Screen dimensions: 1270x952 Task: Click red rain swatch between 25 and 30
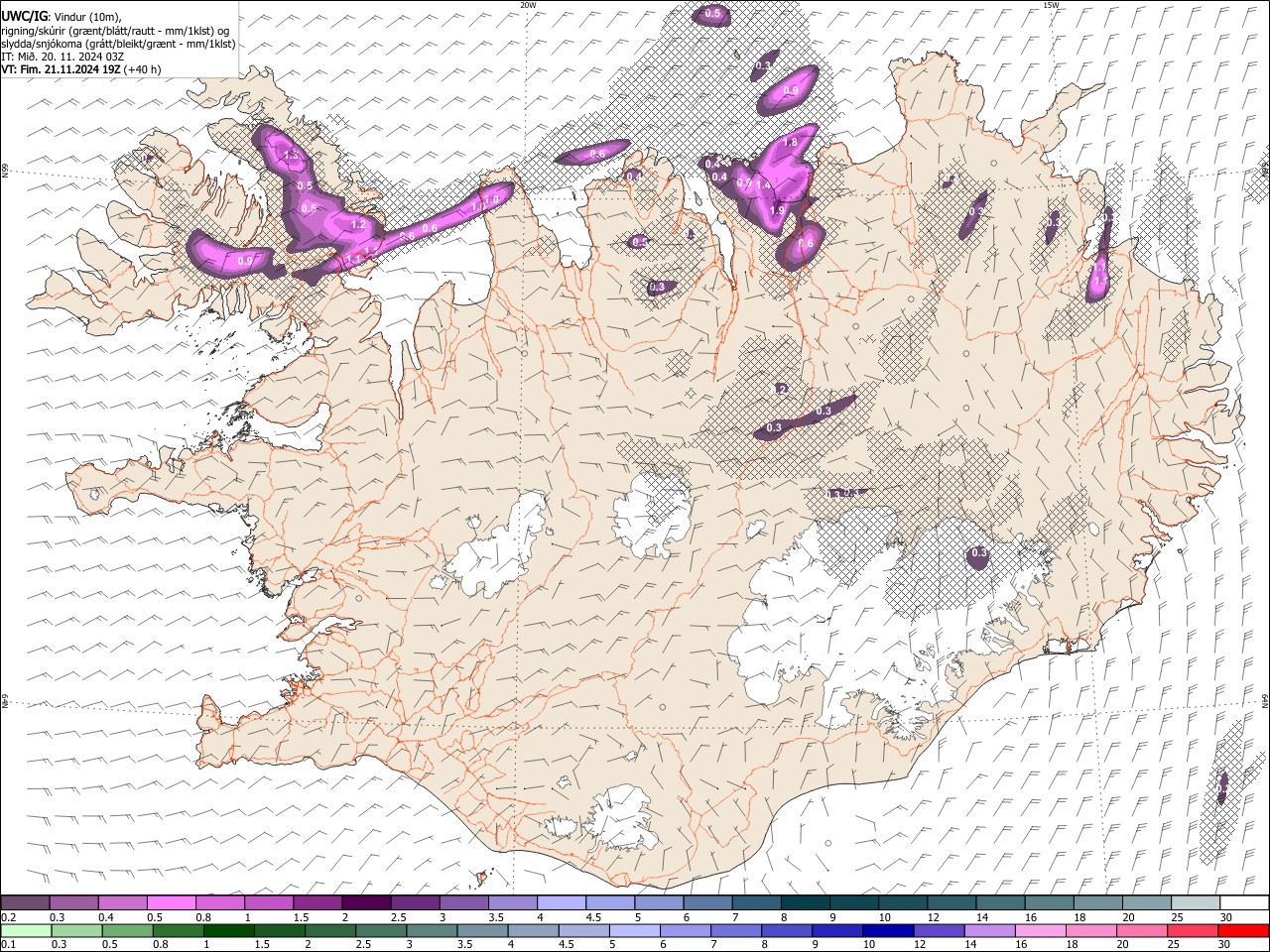tap(1194, 930)
